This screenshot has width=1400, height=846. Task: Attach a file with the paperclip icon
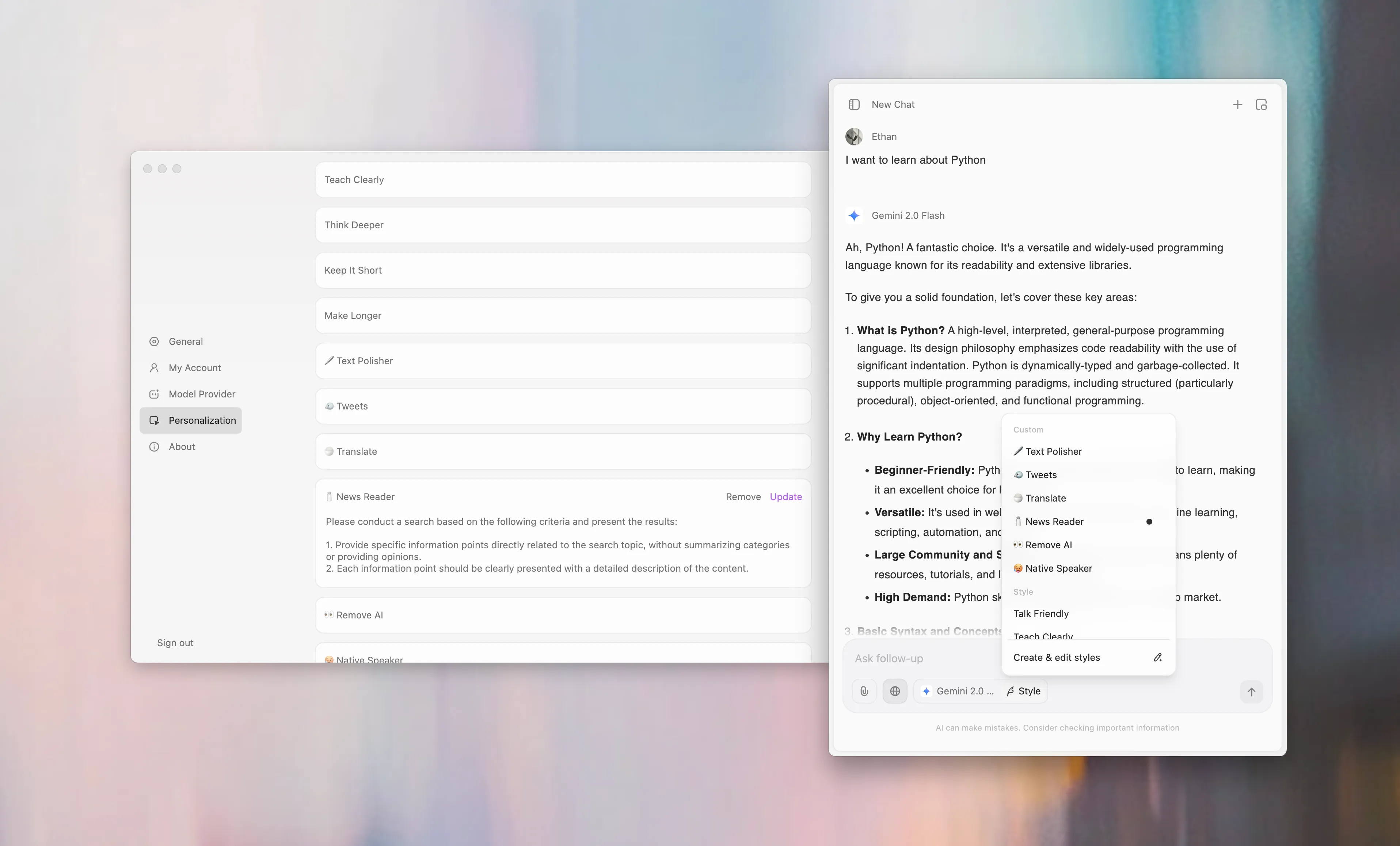[864, 691]
